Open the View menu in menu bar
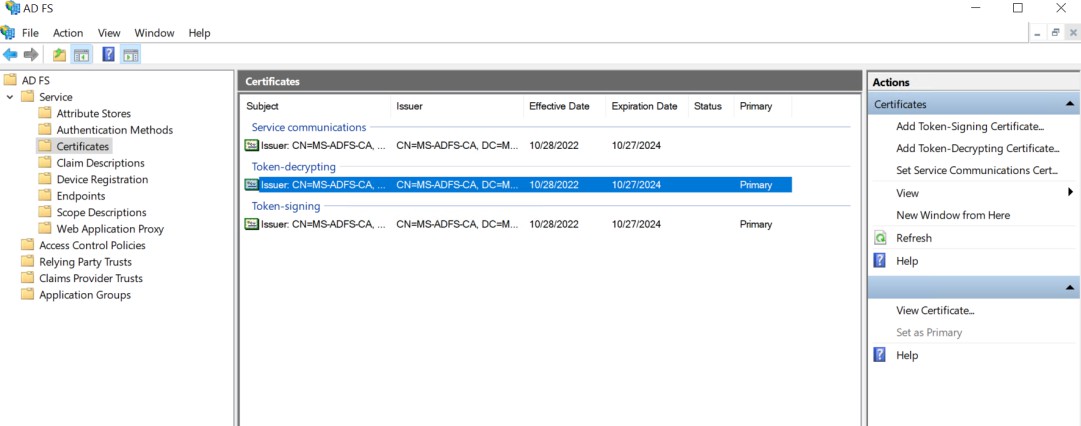The image size is (1081, 426). pyautogui.click(x=109, y=32)
